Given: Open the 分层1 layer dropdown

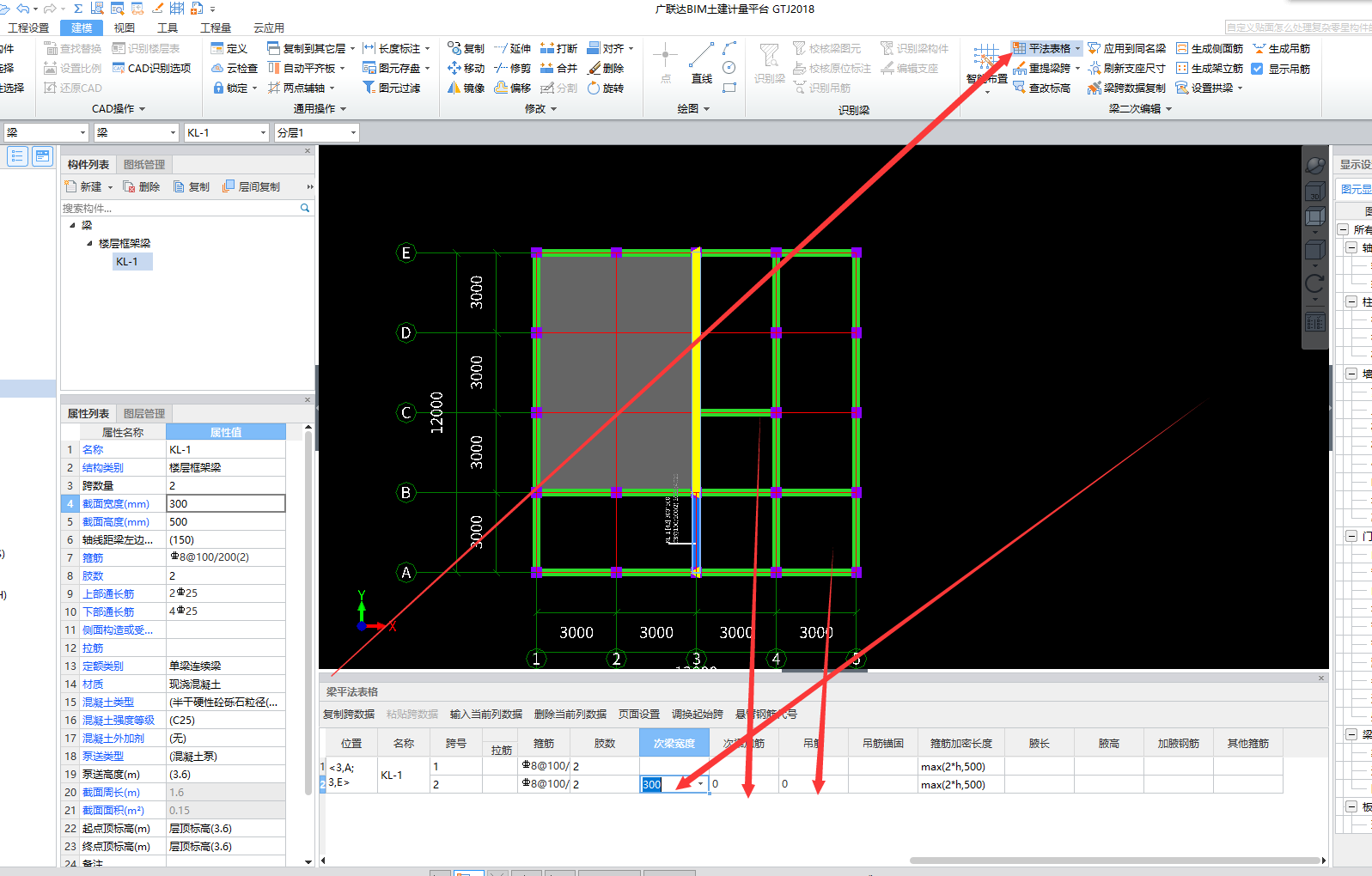Looking at the screenshot, I should click(x=353, y=132).
